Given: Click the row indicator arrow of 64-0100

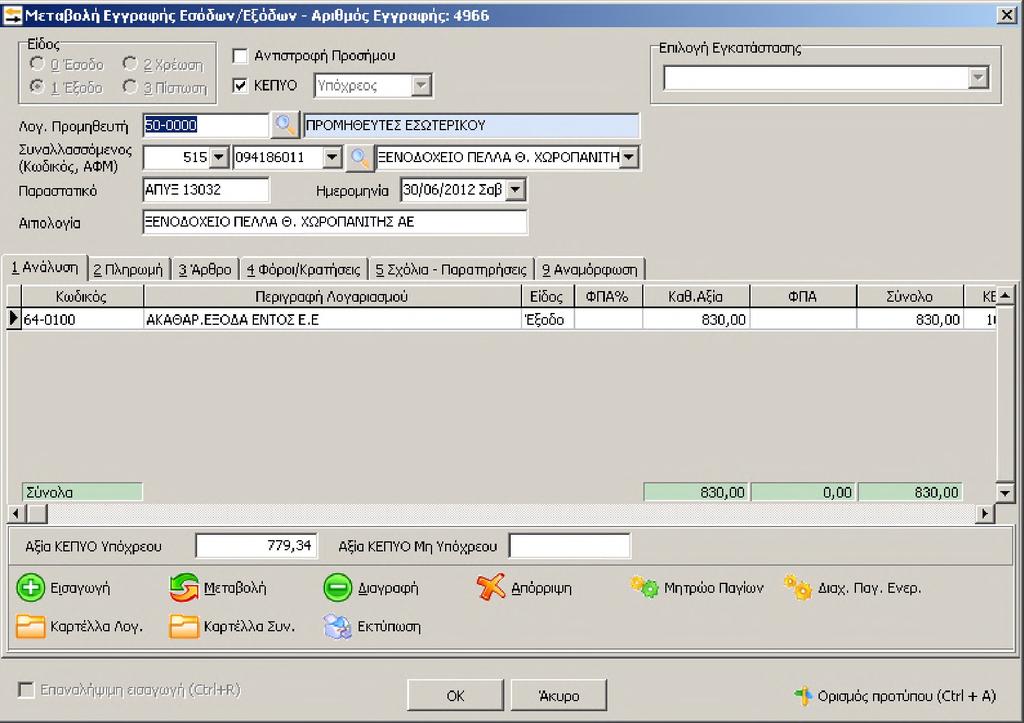Looking at the screenshot, I should (x=14, y=319).
